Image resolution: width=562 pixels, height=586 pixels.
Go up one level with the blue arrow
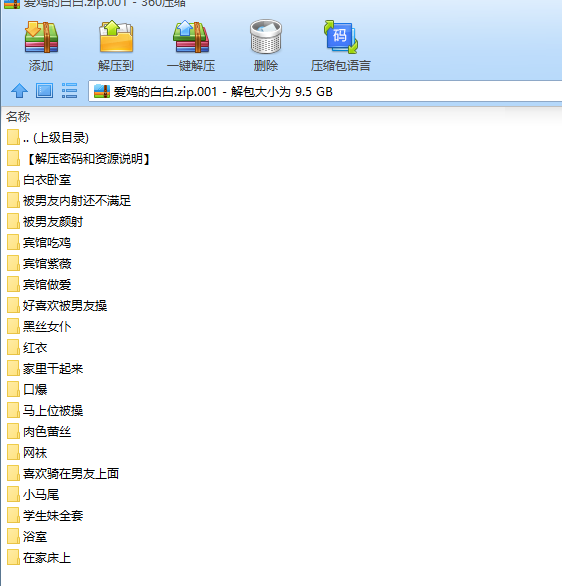coord(19,91)
